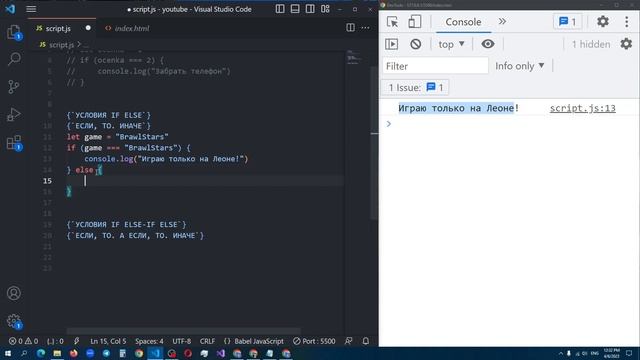Toggle secondary side bar layout icon
This screenshot has height=360, width=640.
pos(310,9)
